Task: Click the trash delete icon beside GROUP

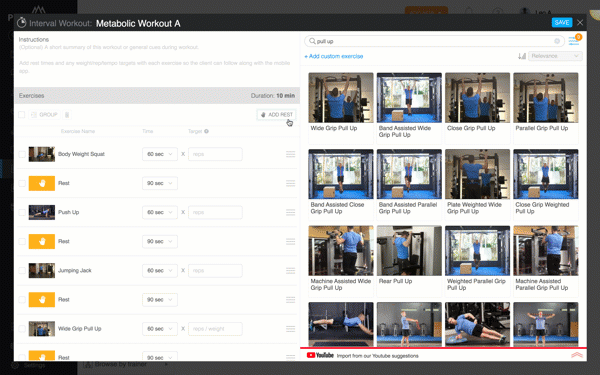Action: 67,115
